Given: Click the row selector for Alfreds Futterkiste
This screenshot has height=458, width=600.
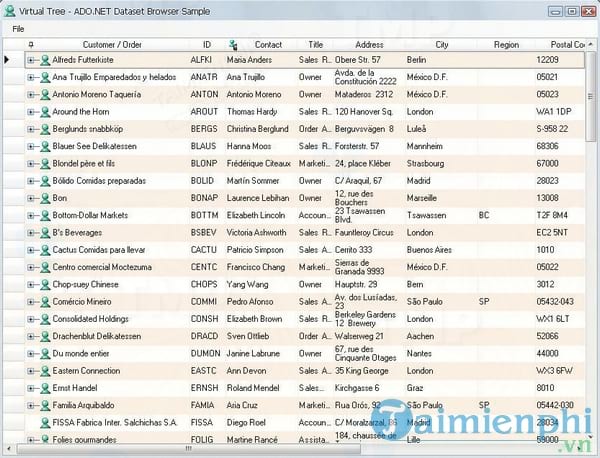Looking at the screenshot, I should click(x=9, y=60).
